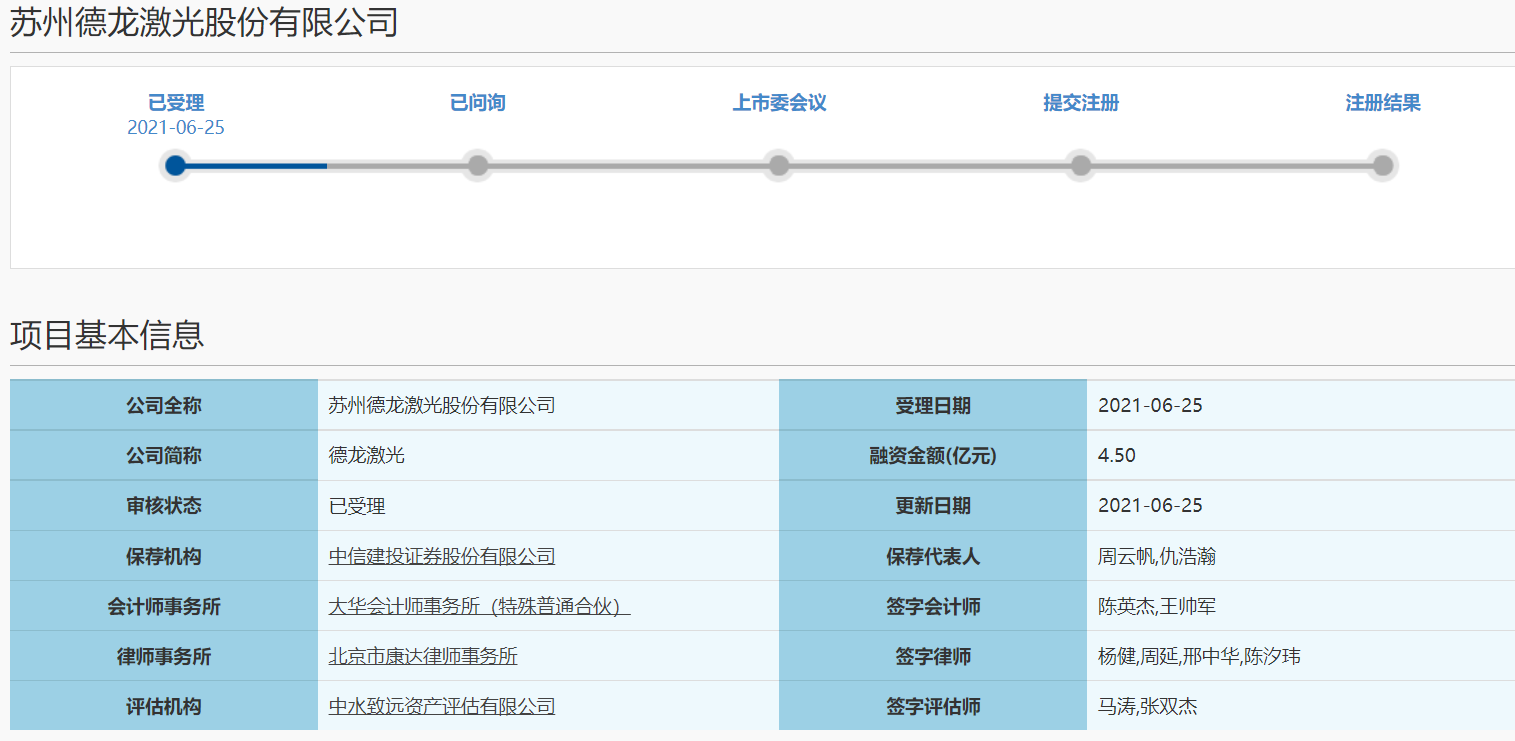Select the 已受理 stage label
Screen dimensions: 1515x741
pyautogui.click(x=176, y=103)
